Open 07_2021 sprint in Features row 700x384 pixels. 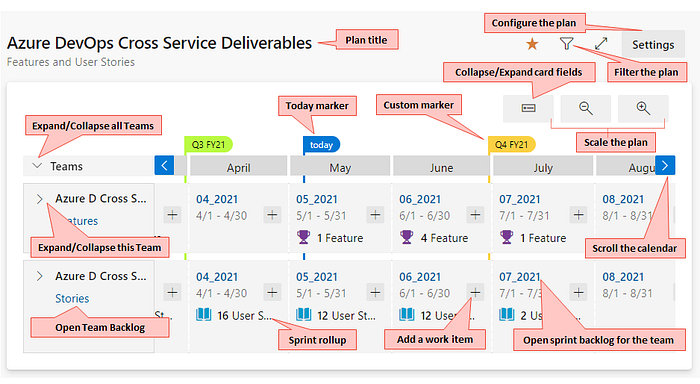tap(520, 199)
